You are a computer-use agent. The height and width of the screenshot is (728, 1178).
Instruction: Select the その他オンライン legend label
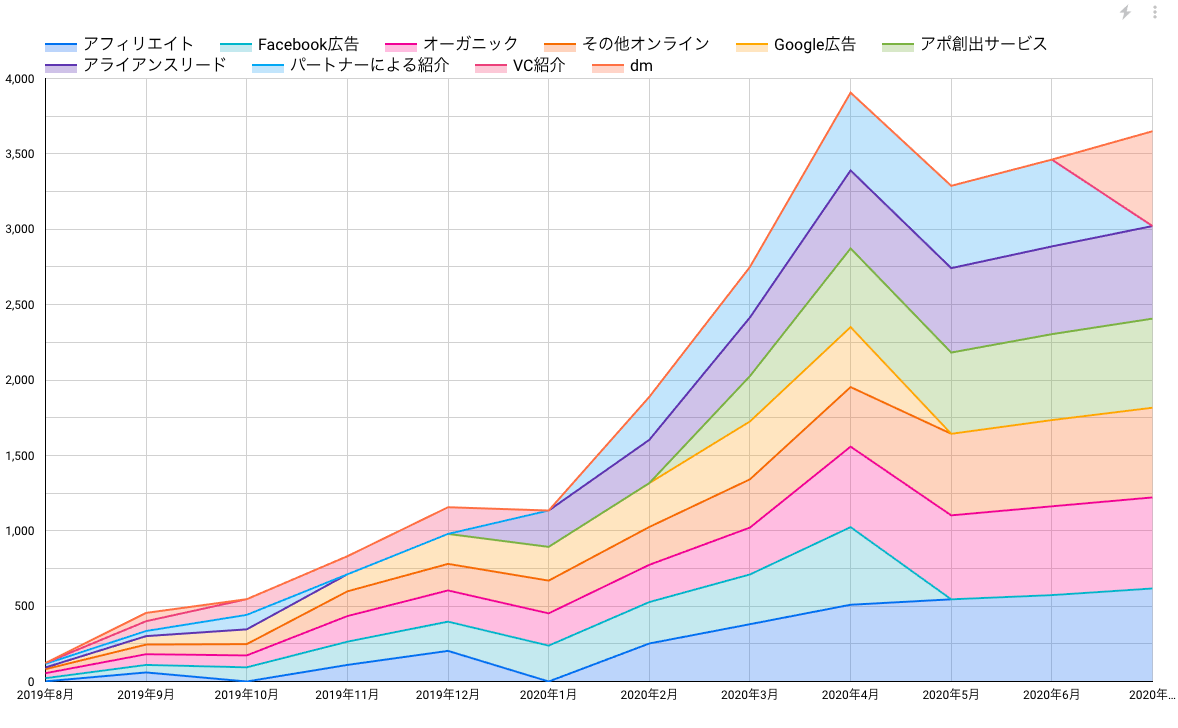pos(646,44)
